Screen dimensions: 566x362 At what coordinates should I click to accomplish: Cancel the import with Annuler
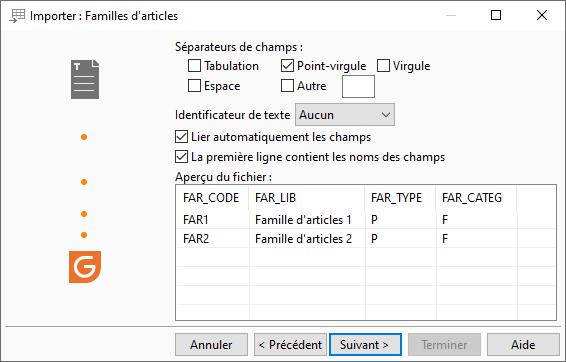[212, 345]
